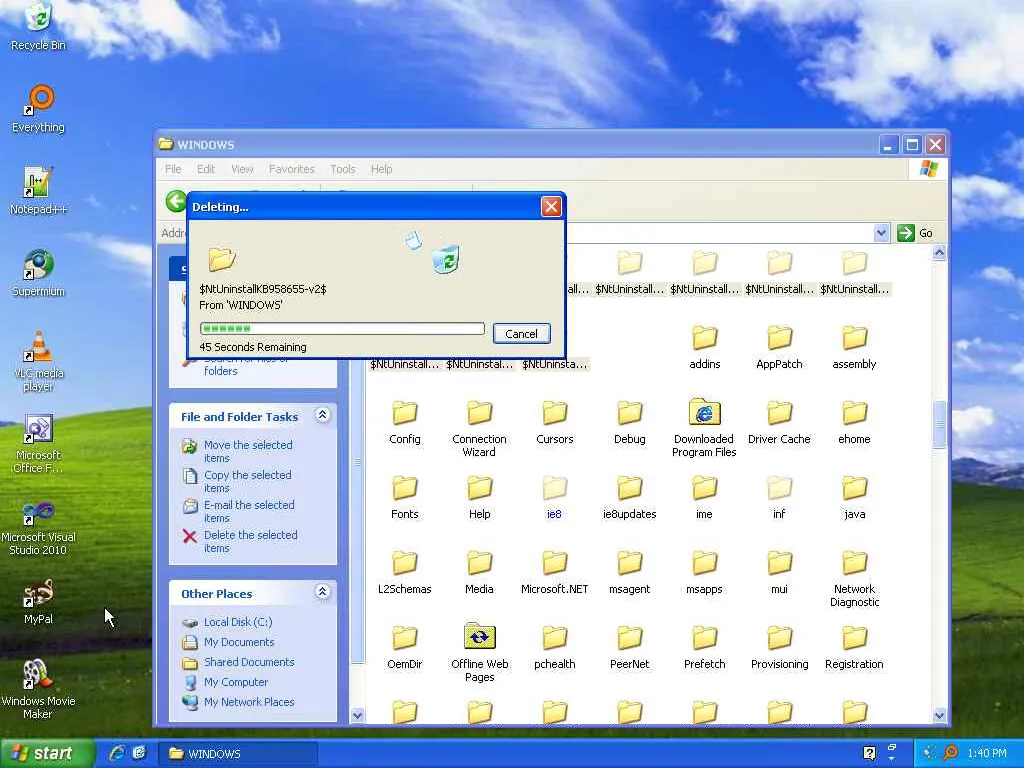
Task: Go to Shared Documents
Action: pos(249,662)
